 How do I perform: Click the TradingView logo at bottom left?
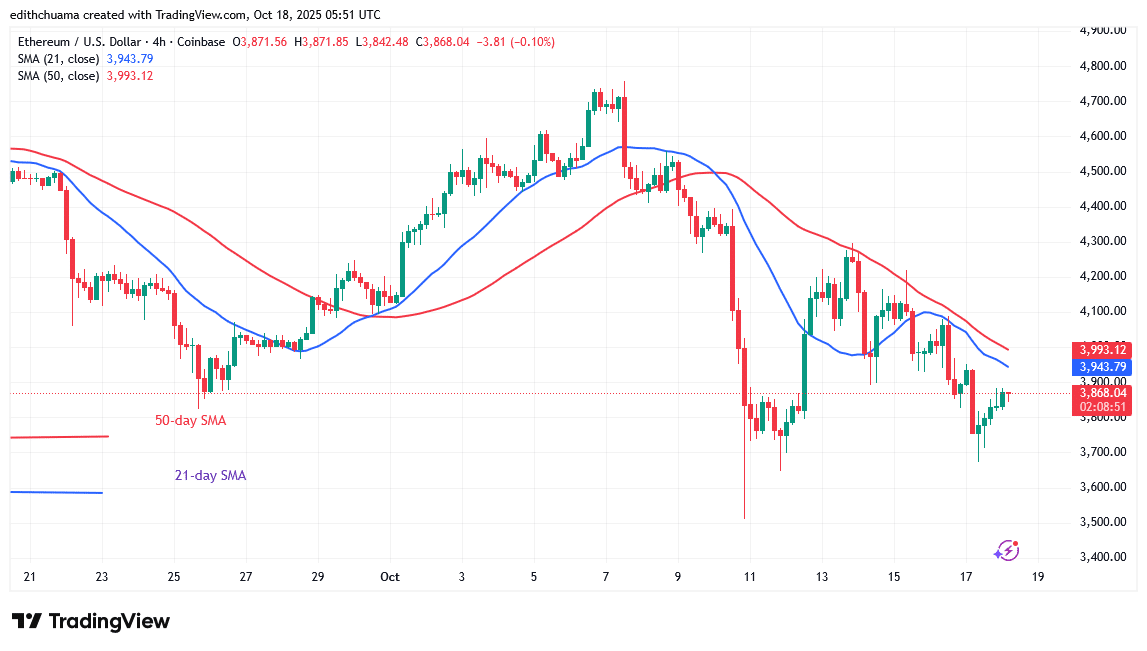pyautogui.click(x=91, y=621)
